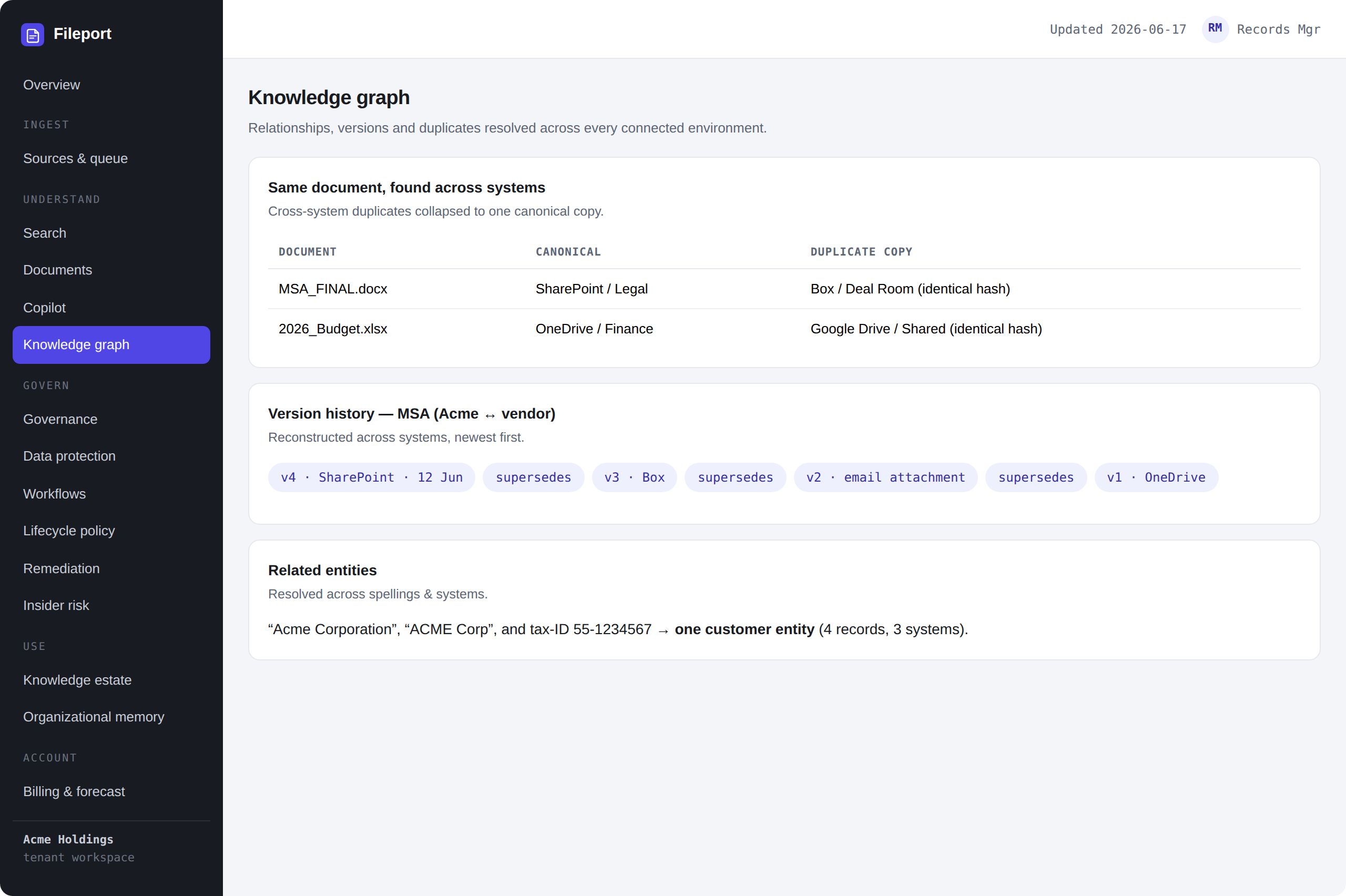Screen dimensions: 1346x896
Task: Open the Governance page
Action: 111,419
